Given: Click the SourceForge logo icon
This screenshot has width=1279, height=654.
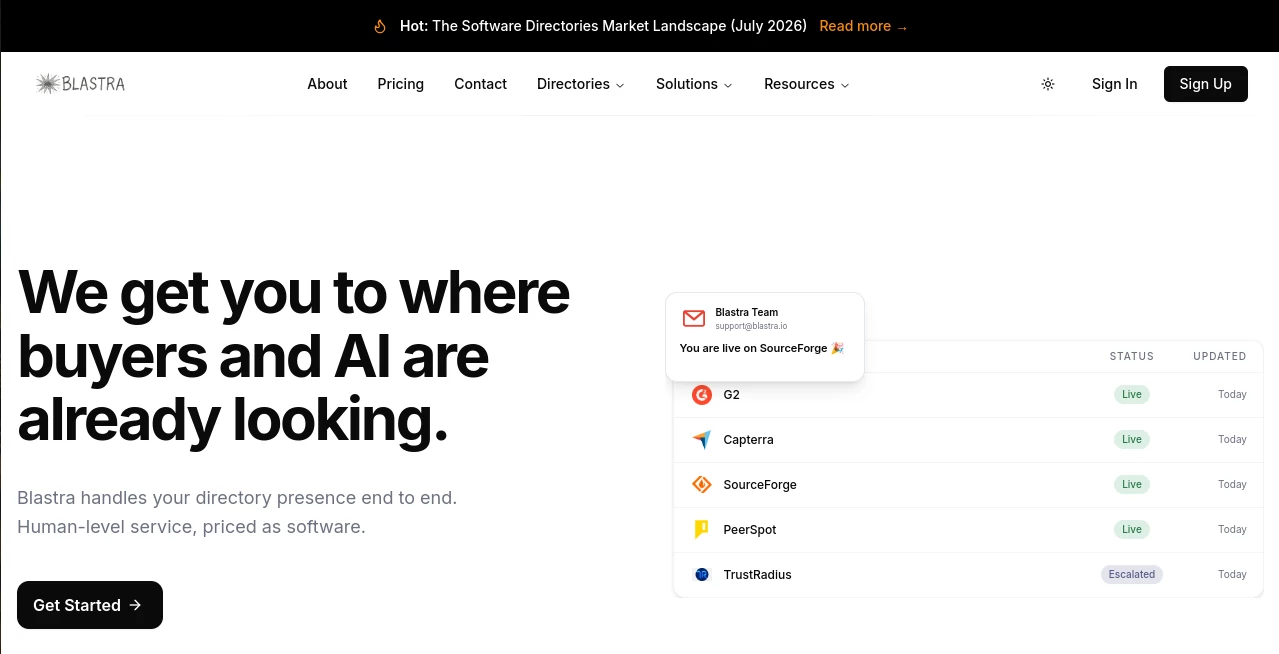Looking at the screenshot, I should coord(702,485).
